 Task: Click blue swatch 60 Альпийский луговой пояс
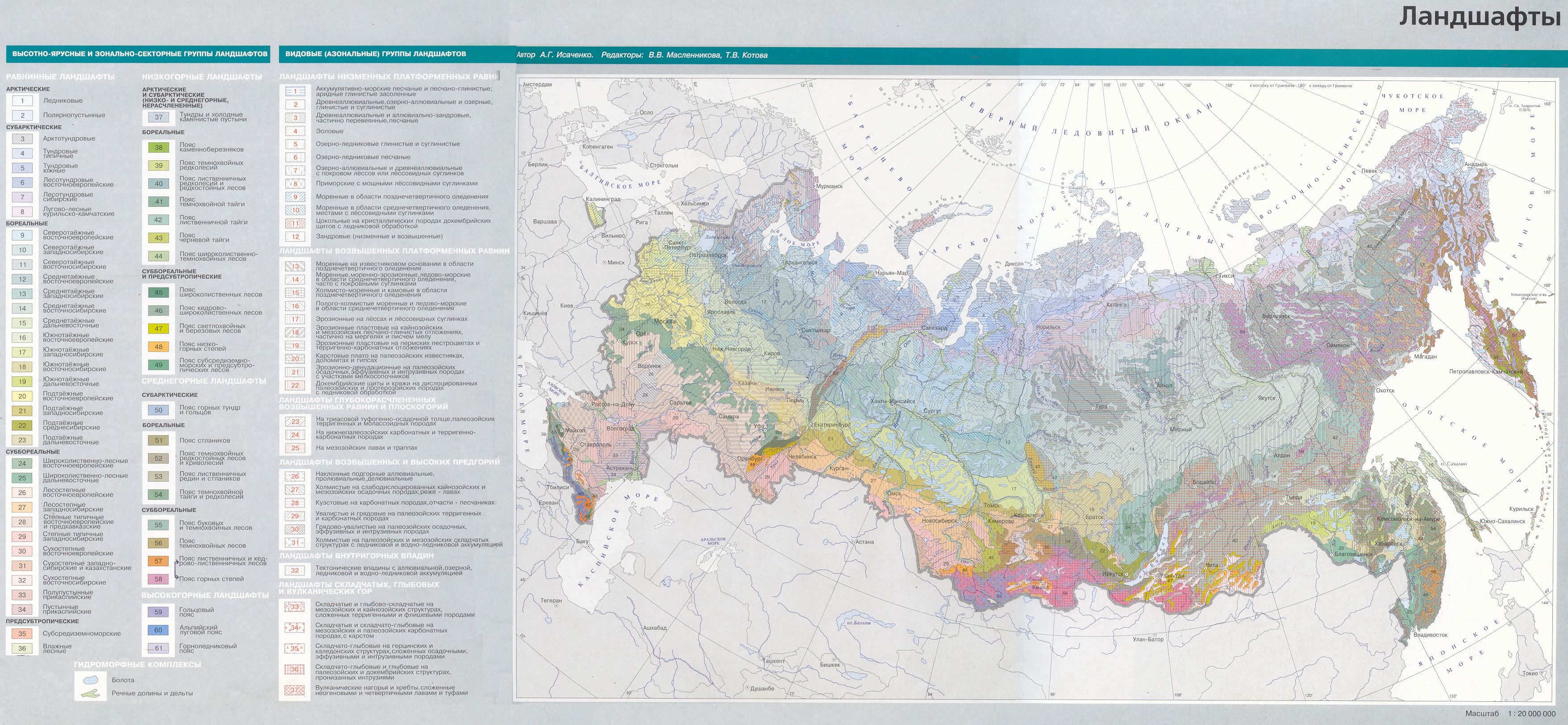tap(158, 631)
